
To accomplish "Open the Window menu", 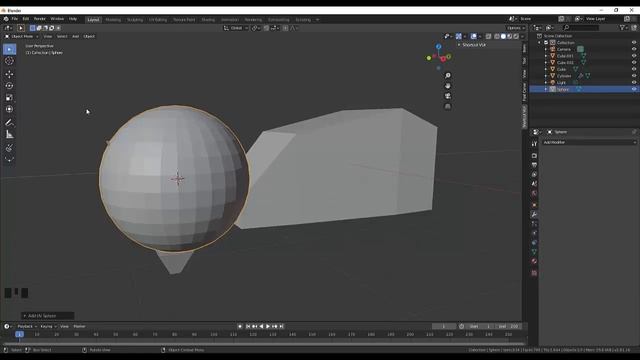I will click(57, 19).
